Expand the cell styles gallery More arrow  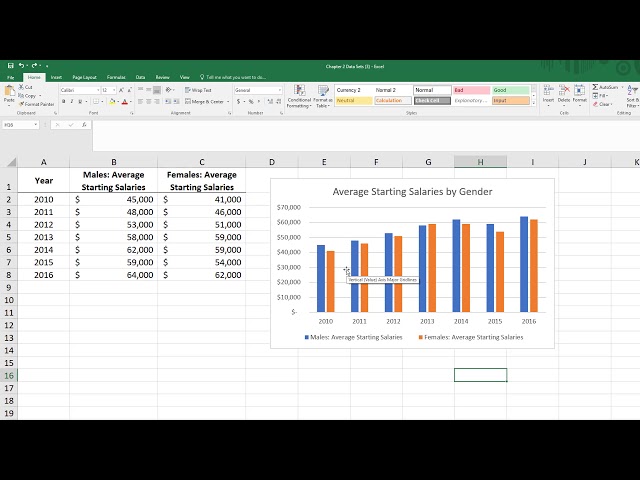(534, 103)
